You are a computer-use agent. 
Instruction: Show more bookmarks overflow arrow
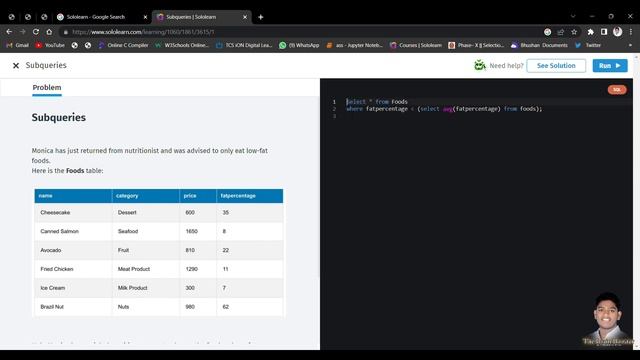[x=630, y=45]
